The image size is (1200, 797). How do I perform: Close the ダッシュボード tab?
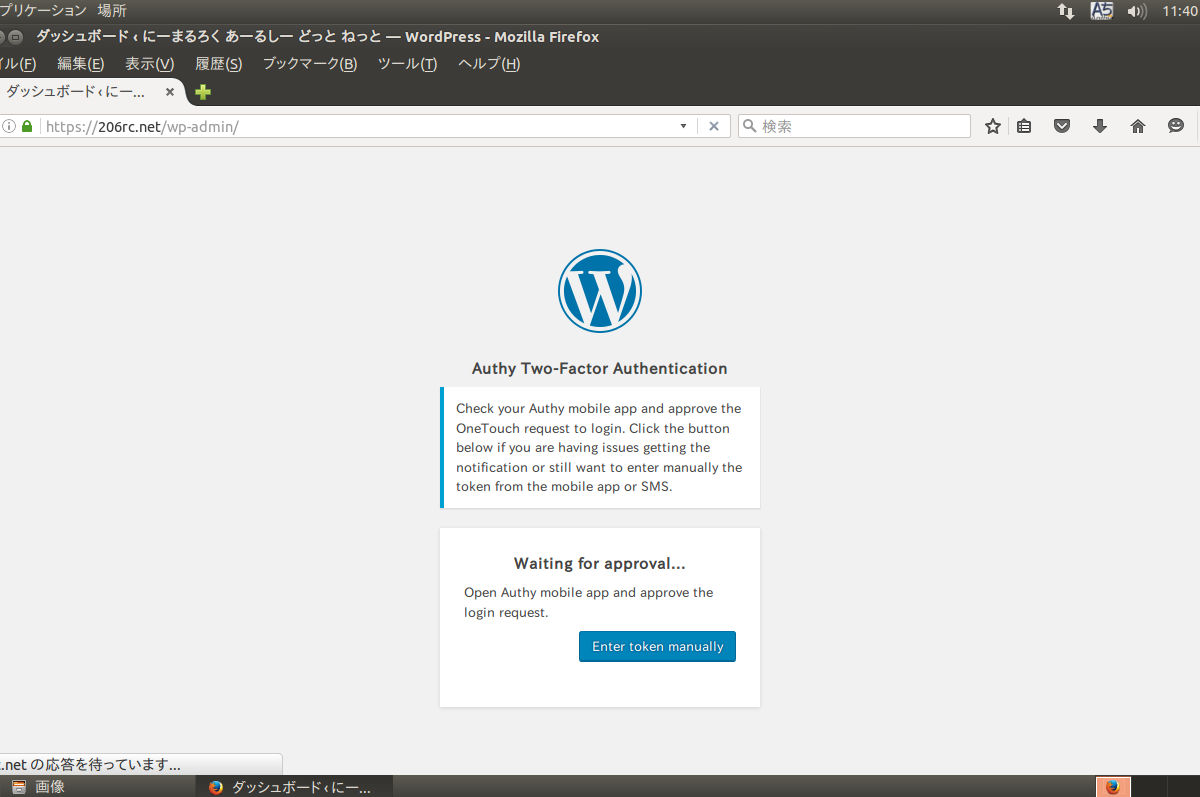coord(170,91)
